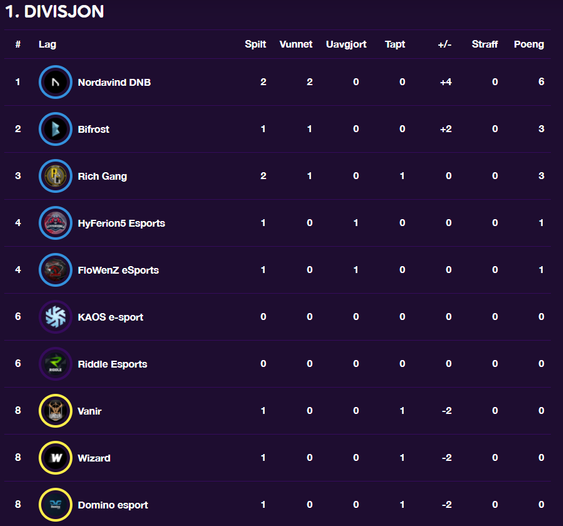Click the Vanir team crest
Viewport: 563px width, 526px height.
[x=55, y=411]
